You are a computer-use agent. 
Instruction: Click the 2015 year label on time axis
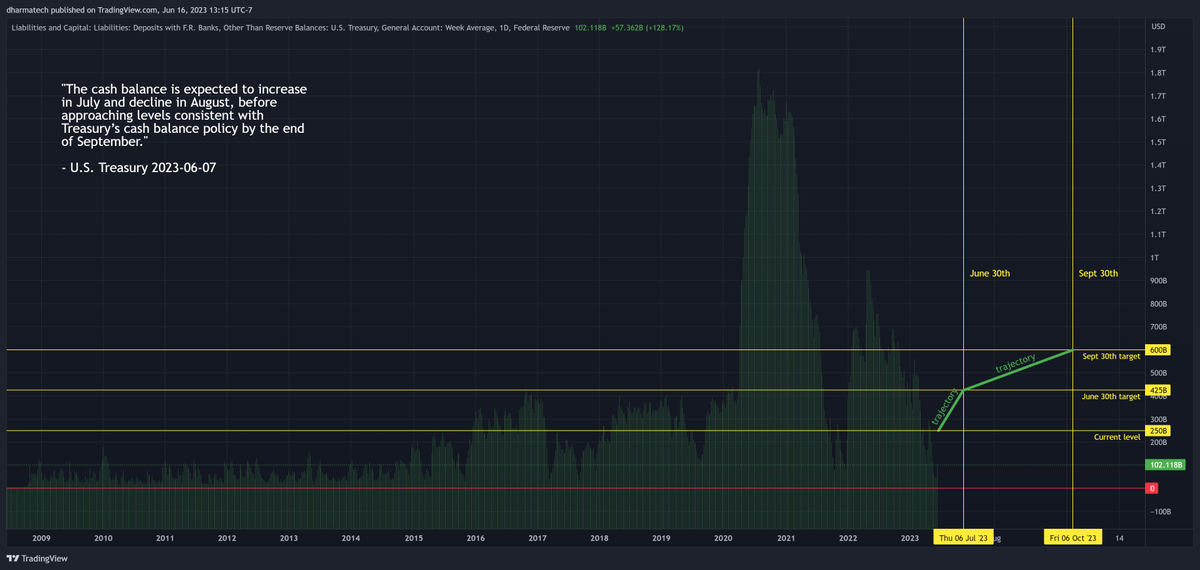(x=413, y=538)
